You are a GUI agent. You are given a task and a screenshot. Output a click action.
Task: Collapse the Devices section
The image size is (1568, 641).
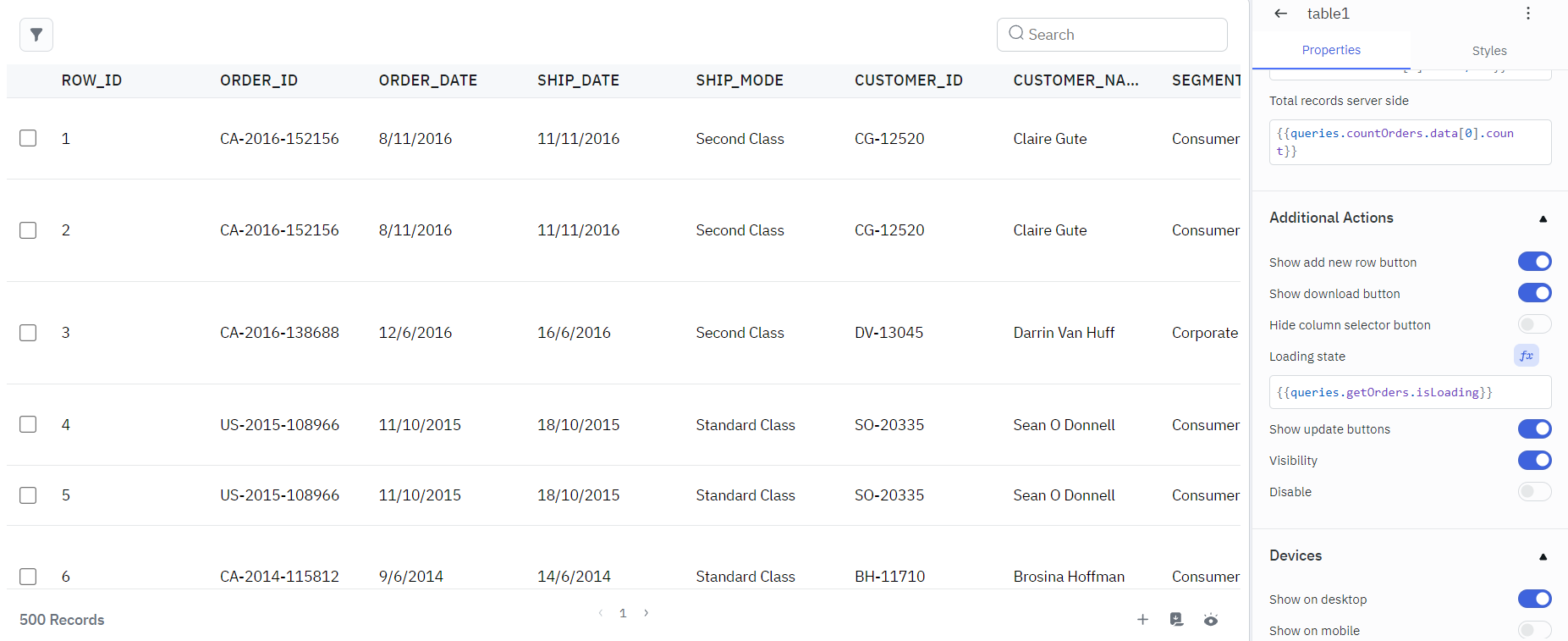click(1543, 556)
